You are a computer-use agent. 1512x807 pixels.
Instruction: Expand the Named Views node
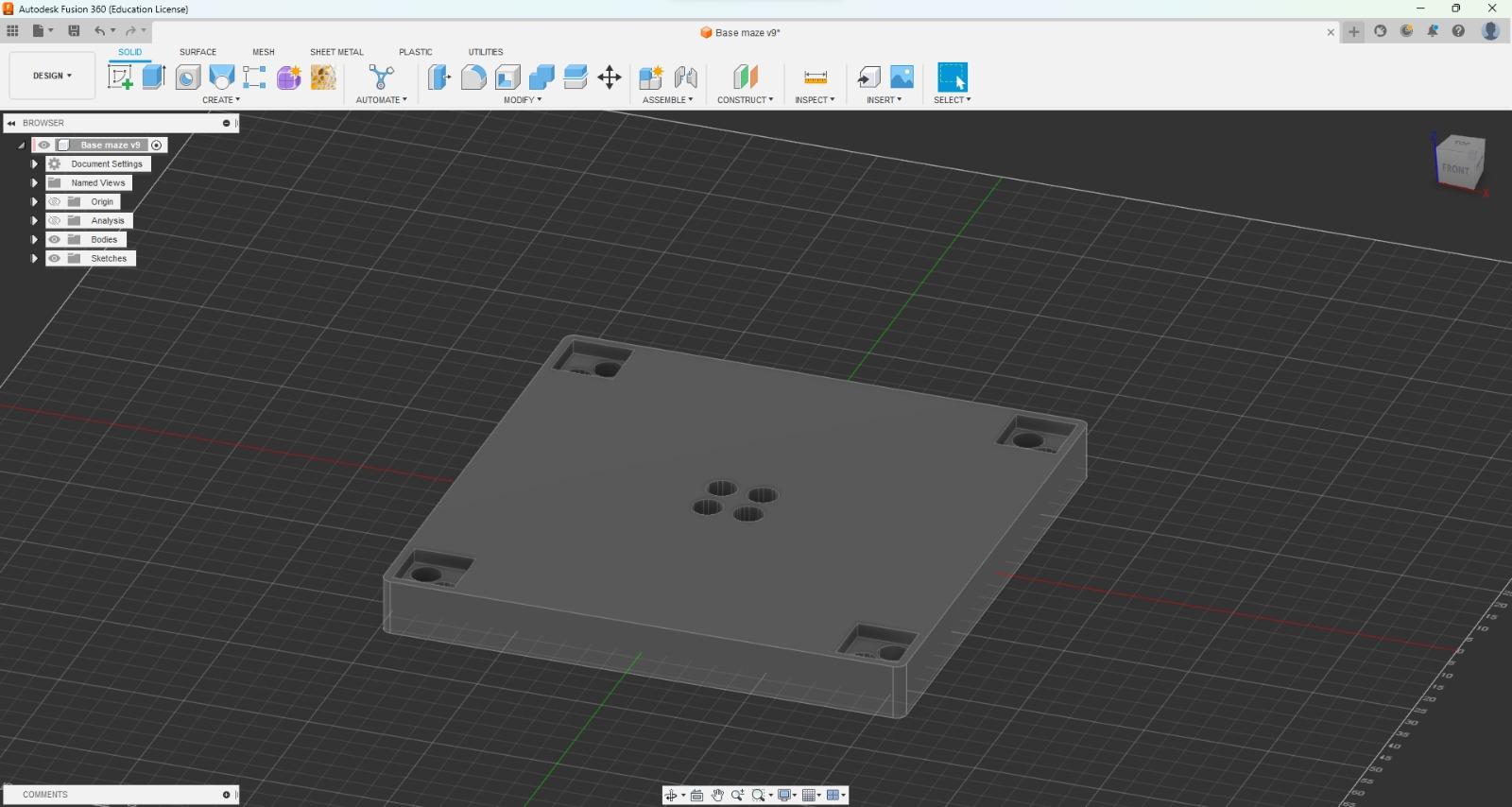tap(35, 182)
